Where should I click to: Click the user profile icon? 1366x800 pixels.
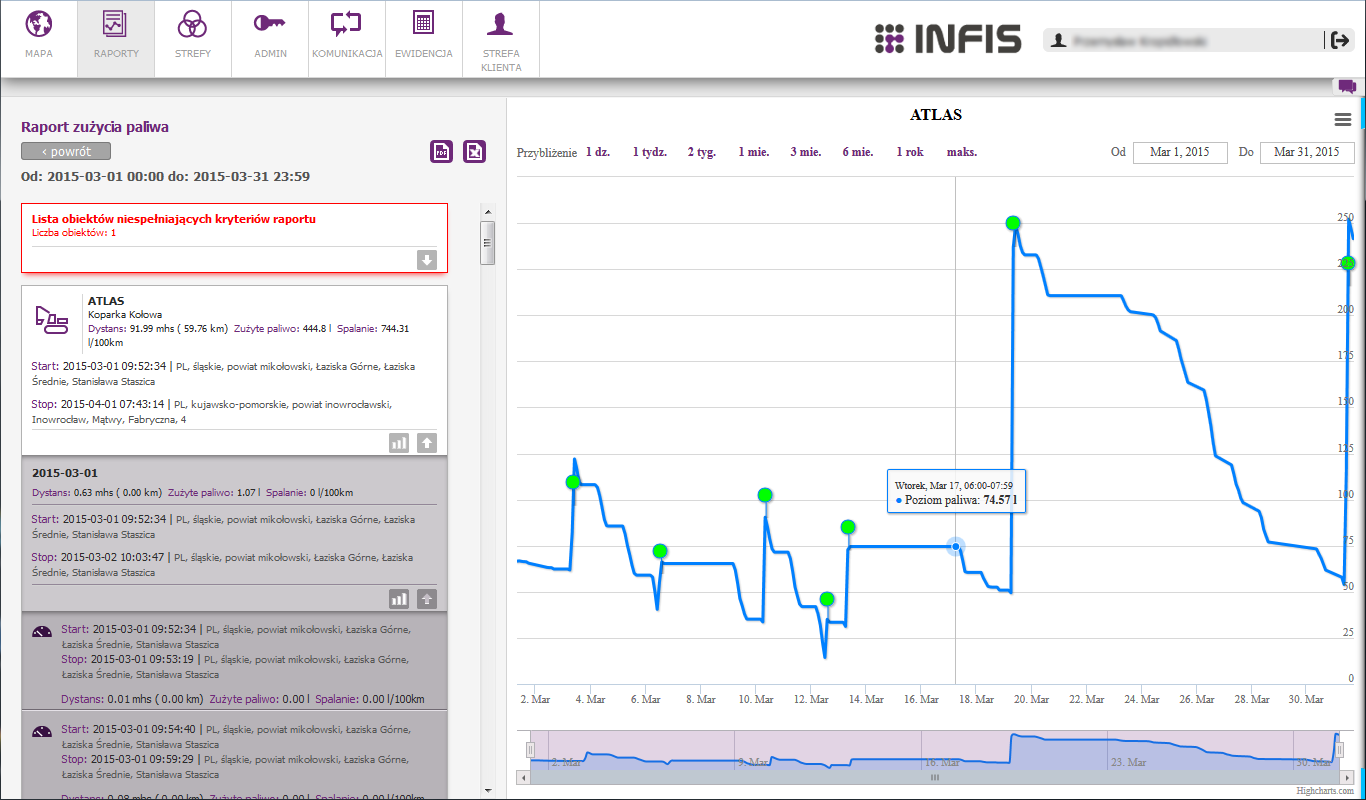point(1057,40)
